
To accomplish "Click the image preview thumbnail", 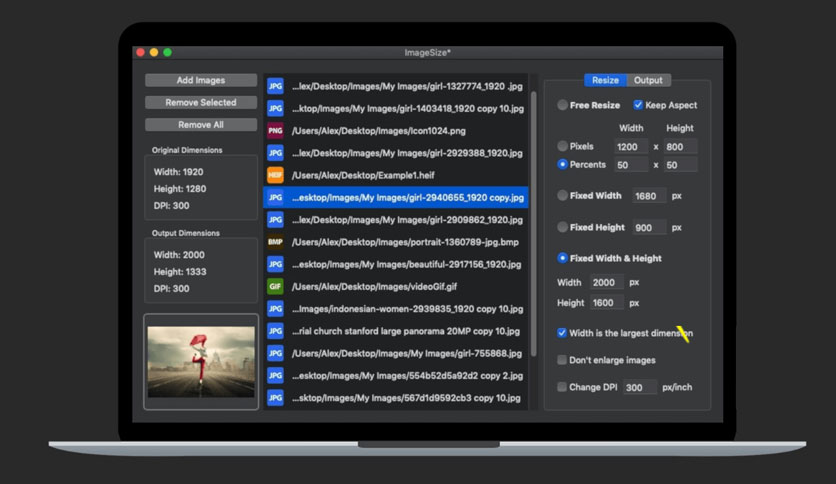I will pos(201,362).
